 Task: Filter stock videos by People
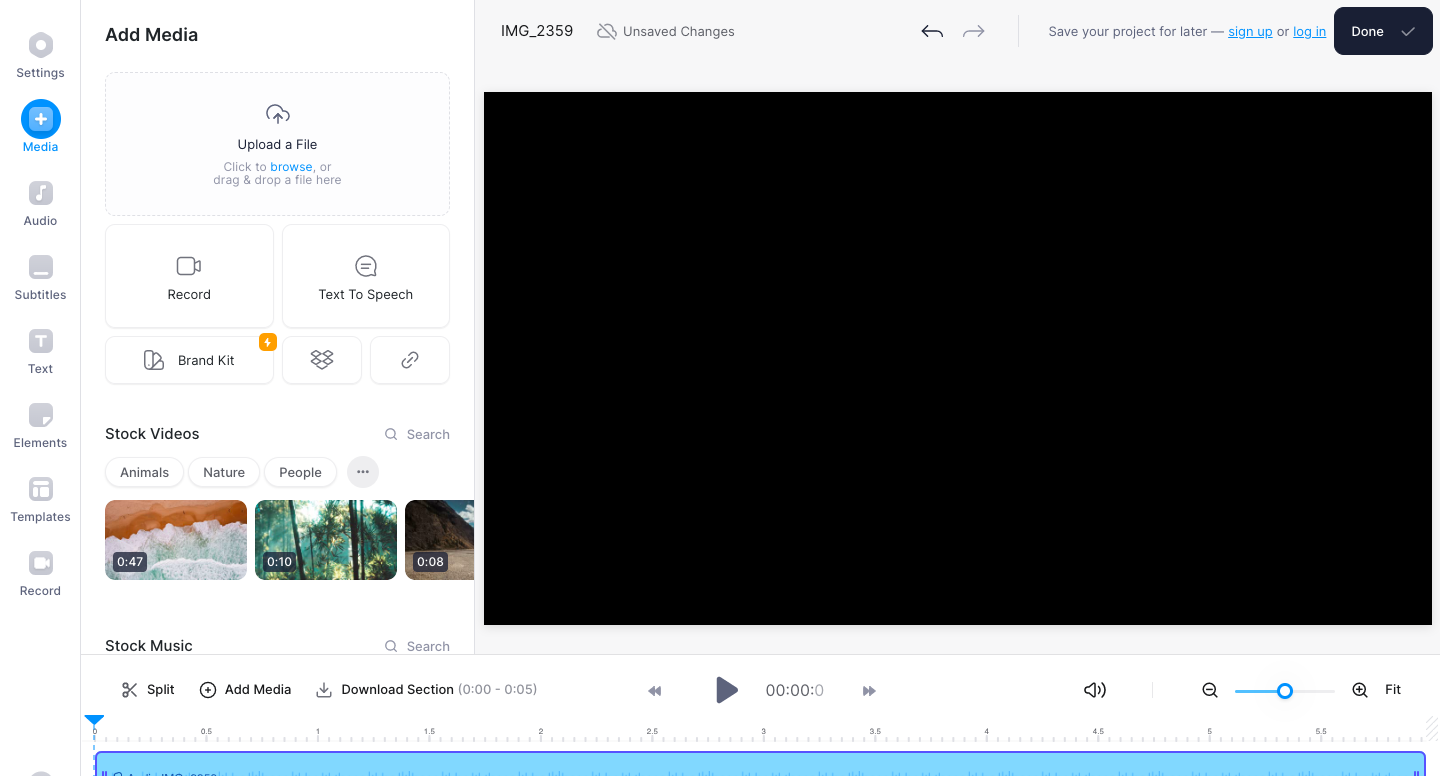(x=300, y=472)
